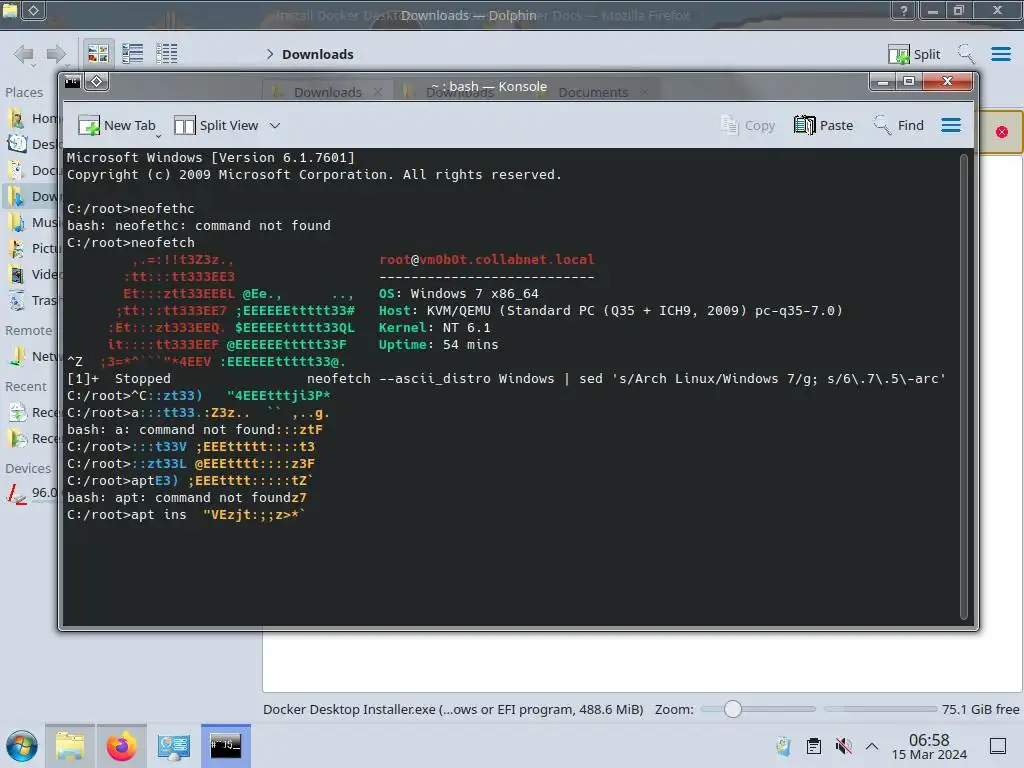The width and height of the screenshot is (1024, 768).
Task: Click Split View in Konsole toolbar
Action: [x=217, y=125]
